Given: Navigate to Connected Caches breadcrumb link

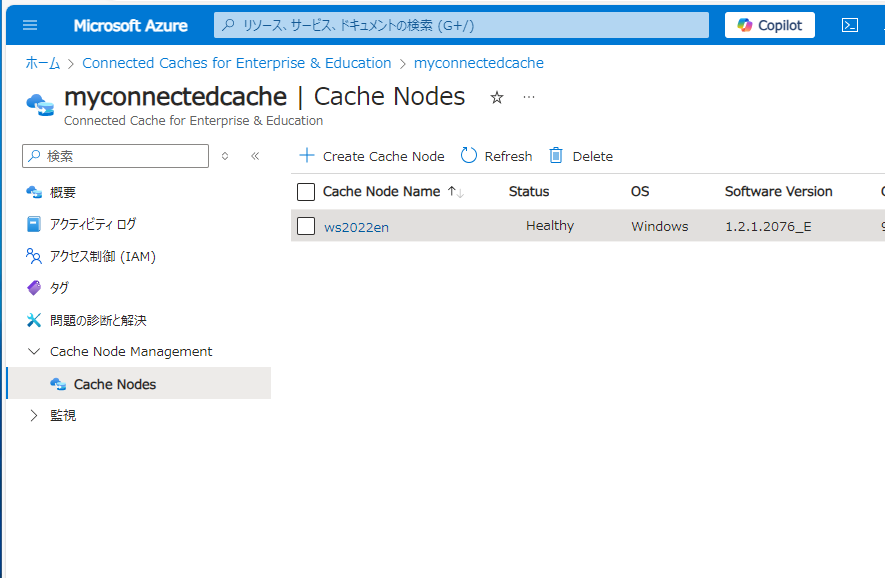Looking at the screenshot, I should 236,62.
